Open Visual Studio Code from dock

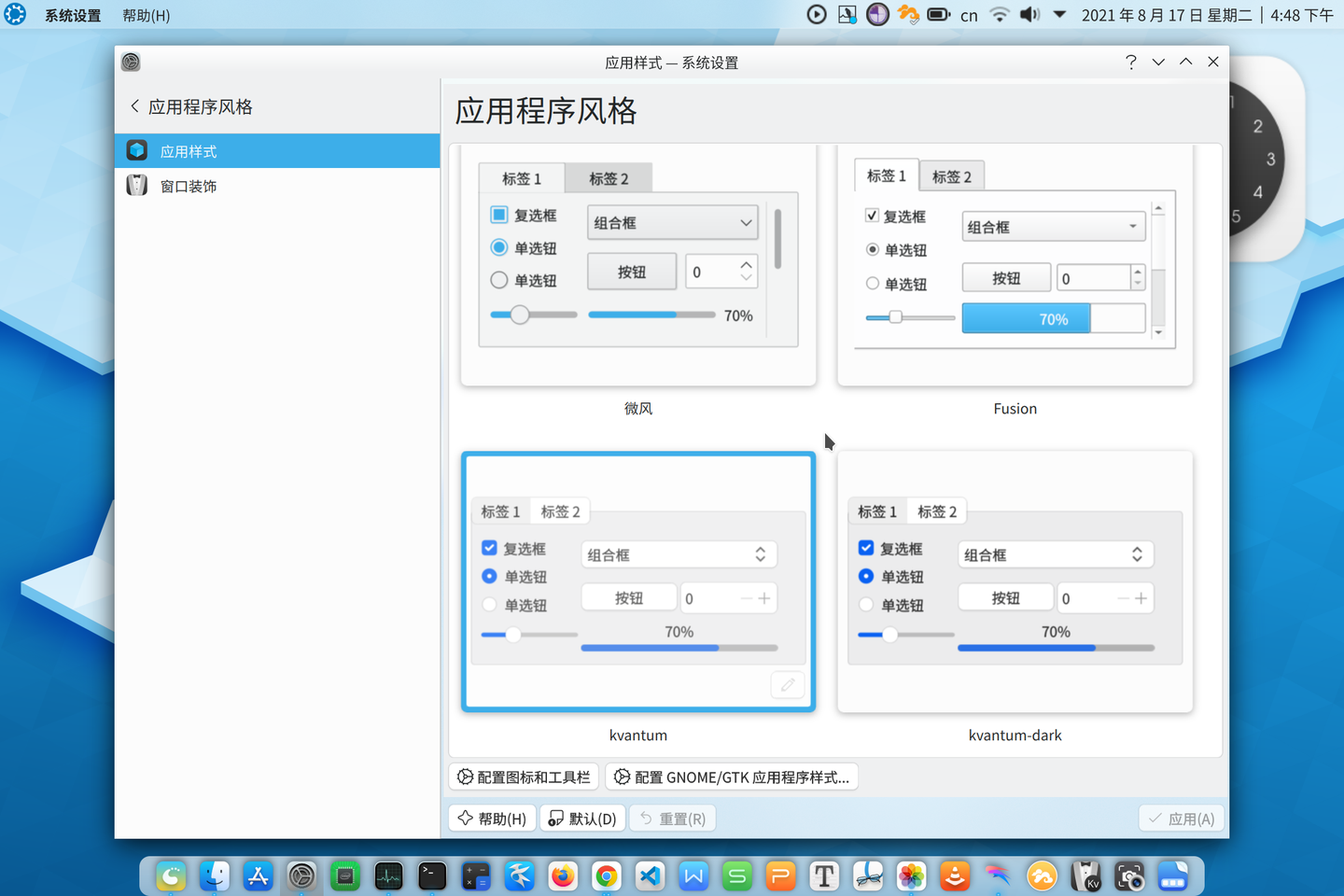point(650,875)
